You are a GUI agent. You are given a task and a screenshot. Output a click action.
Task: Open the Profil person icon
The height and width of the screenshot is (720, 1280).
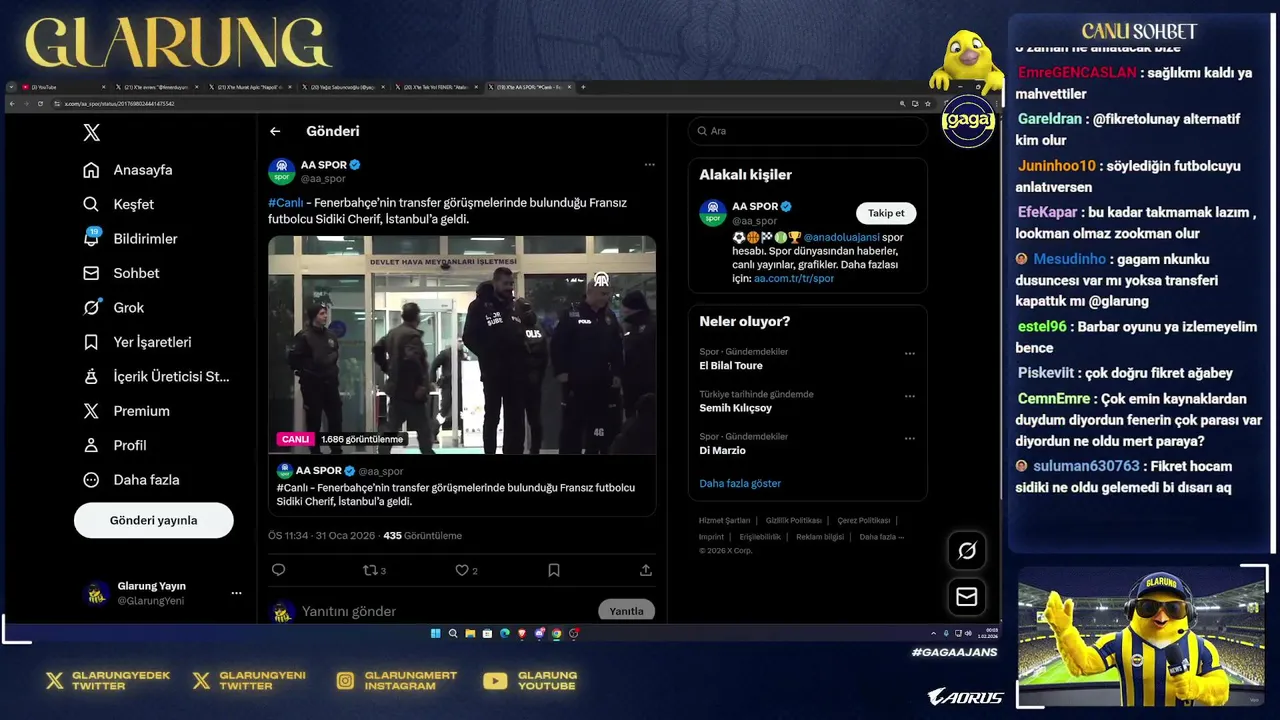[x=91, y=445]
